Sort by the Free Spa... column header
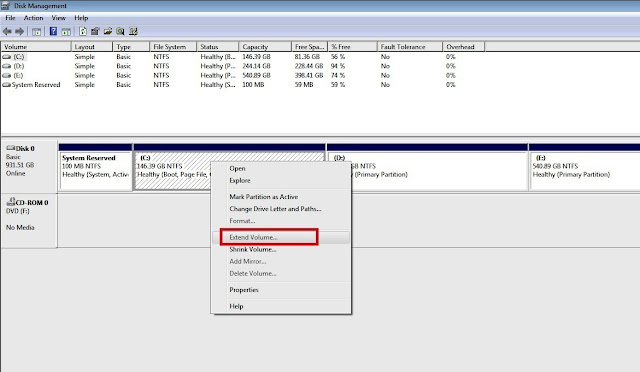 (310, 47)
